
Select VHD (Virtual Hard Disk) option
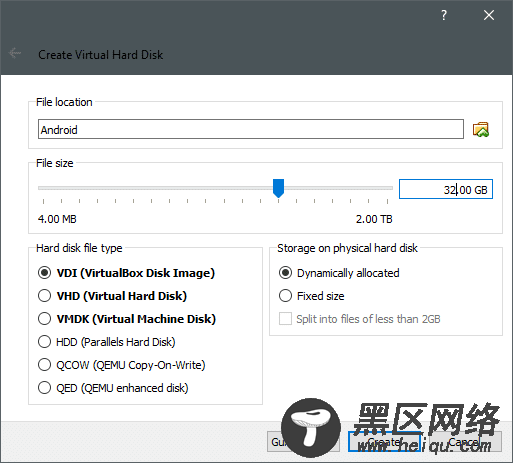coord(112,296)
